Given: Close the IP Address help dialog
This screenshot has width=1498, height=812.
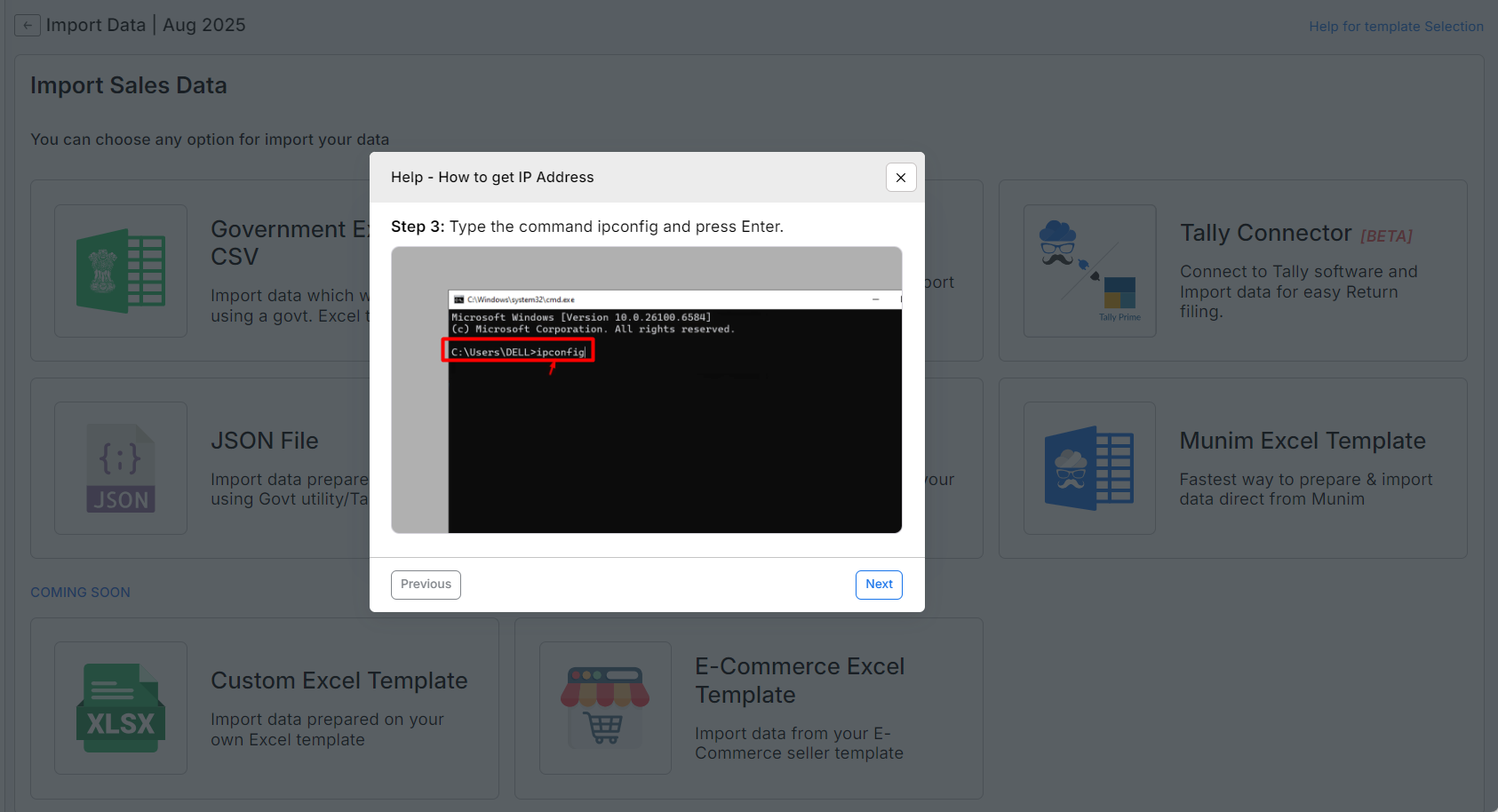Looking at the screenshot, I should tap(900, 178).
